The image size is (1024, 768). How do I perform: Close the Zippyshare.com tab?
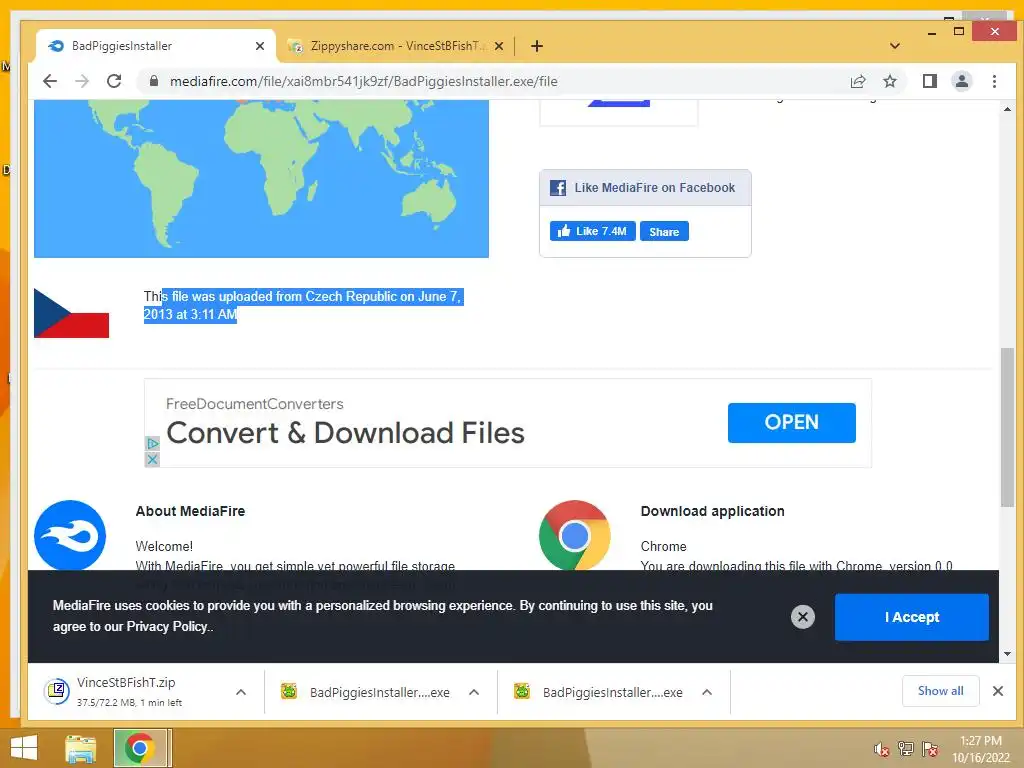click(498, 46)
